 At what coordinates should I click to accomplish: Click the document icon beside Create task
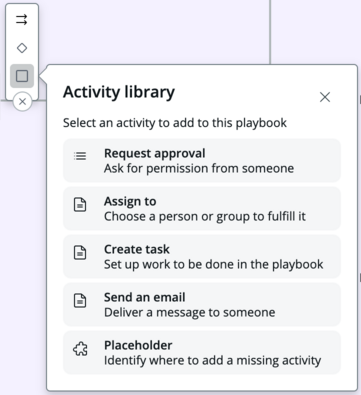[x=80, y=253]
